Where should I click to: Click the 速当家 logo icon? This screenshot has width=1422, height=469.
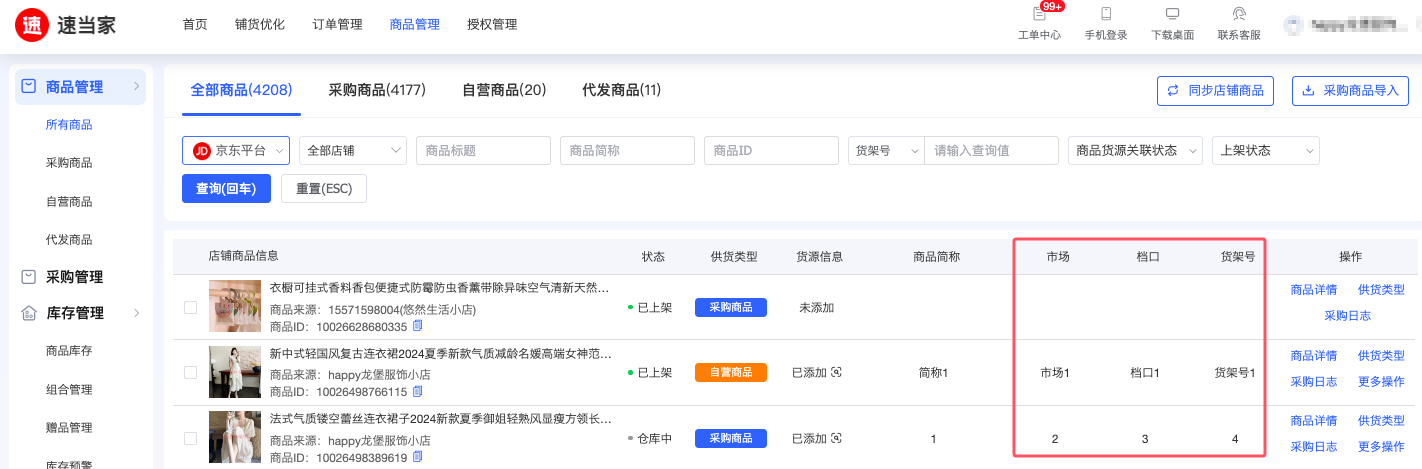coord(34,24)
